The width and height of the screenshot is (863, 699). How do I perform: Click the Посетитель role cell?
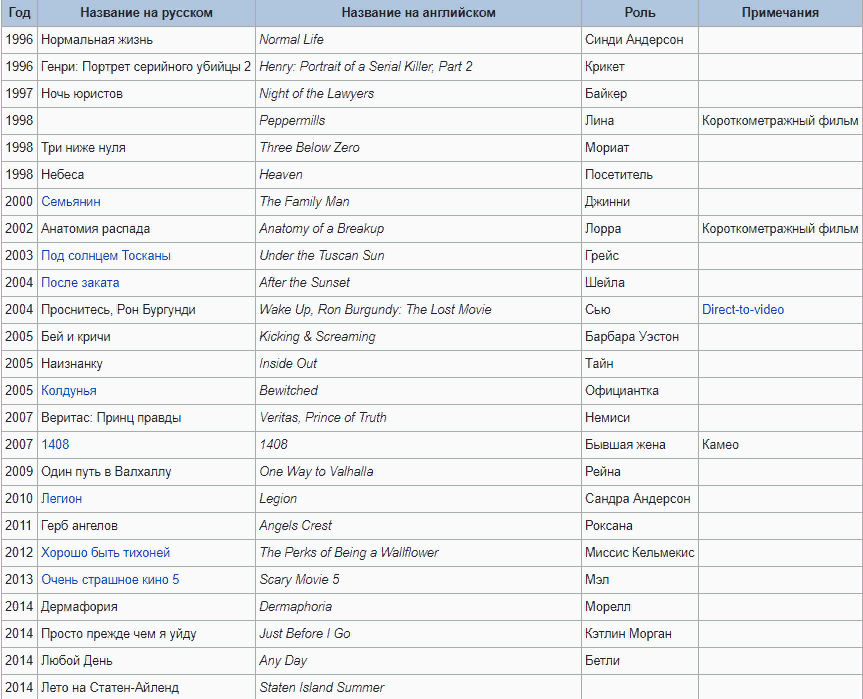coord(640,174)
